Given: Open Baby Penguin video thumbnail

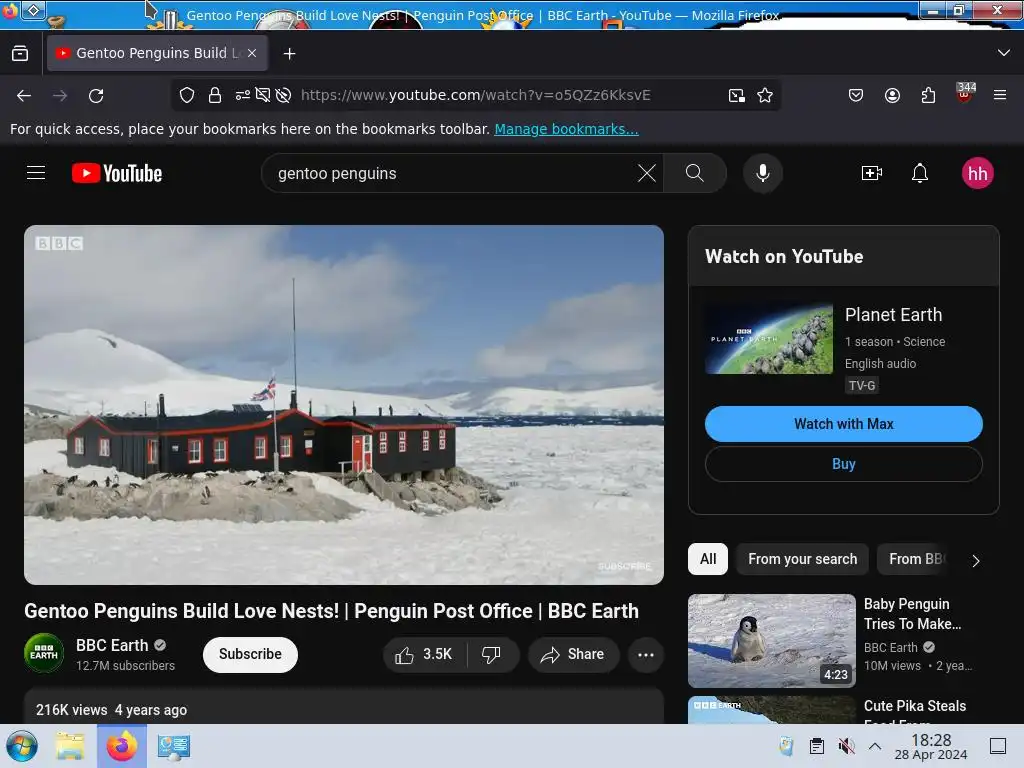Looking at the screenshot, I should [x=771, y=641].
